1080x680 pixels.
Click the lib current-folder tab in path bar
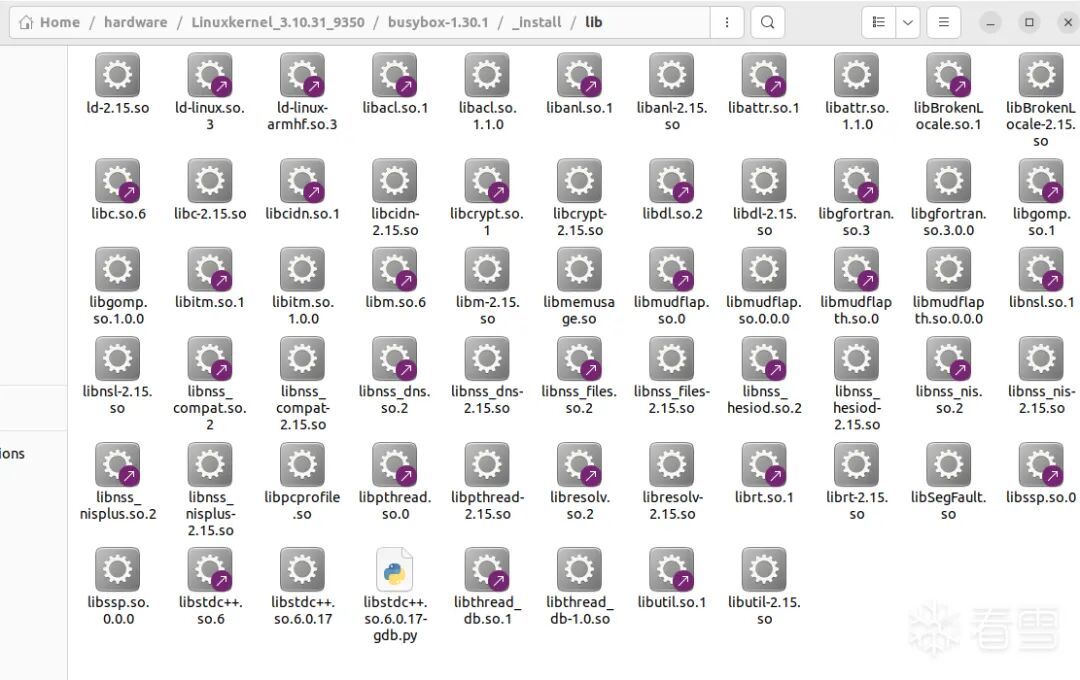point(594,22)
